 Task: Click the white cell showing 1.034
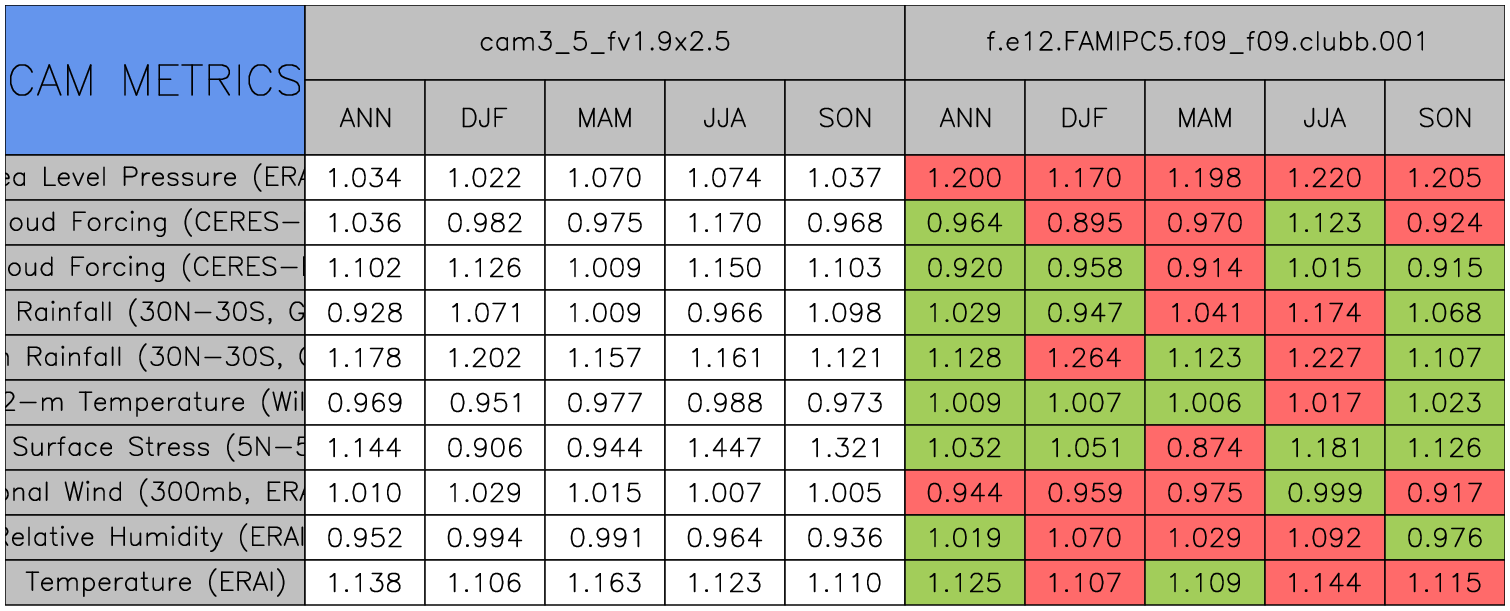tap(365, 178)
